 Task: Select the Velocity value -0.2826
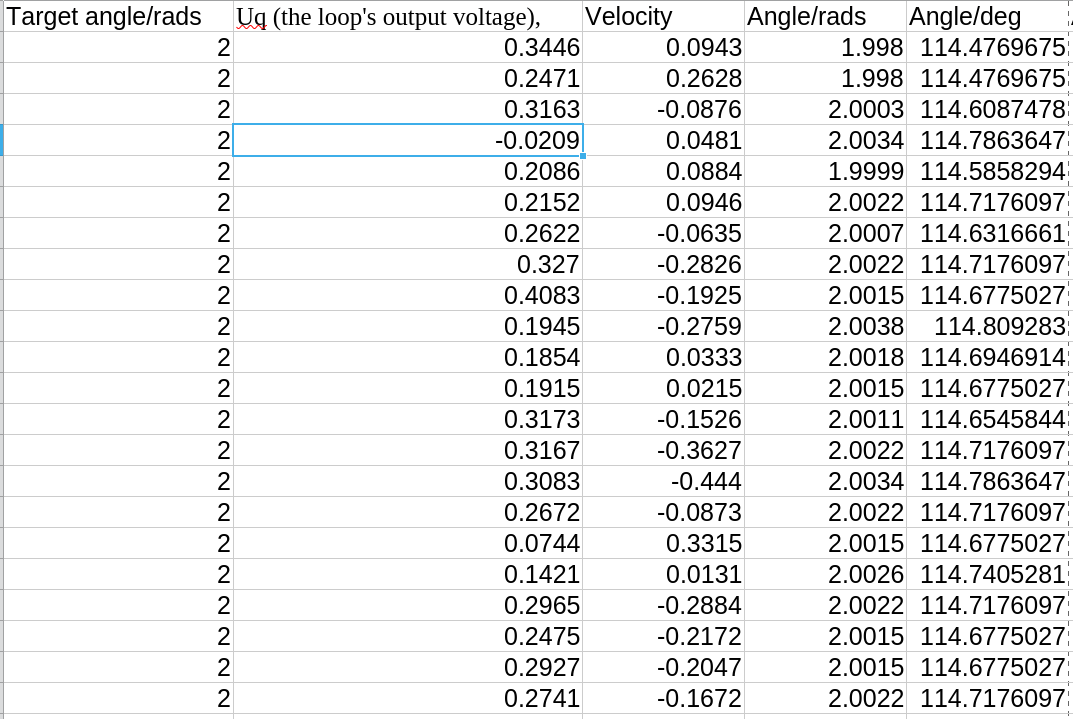coord(663,264)
